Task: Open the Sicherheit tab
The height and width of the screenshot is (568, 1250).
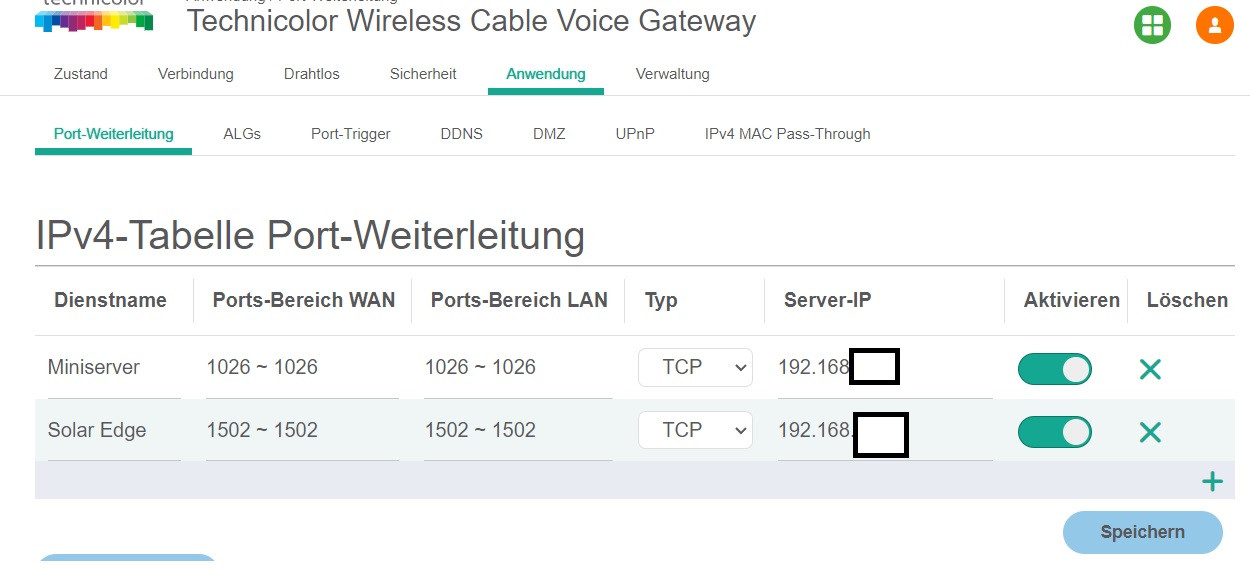Action: tap(423, 74)
